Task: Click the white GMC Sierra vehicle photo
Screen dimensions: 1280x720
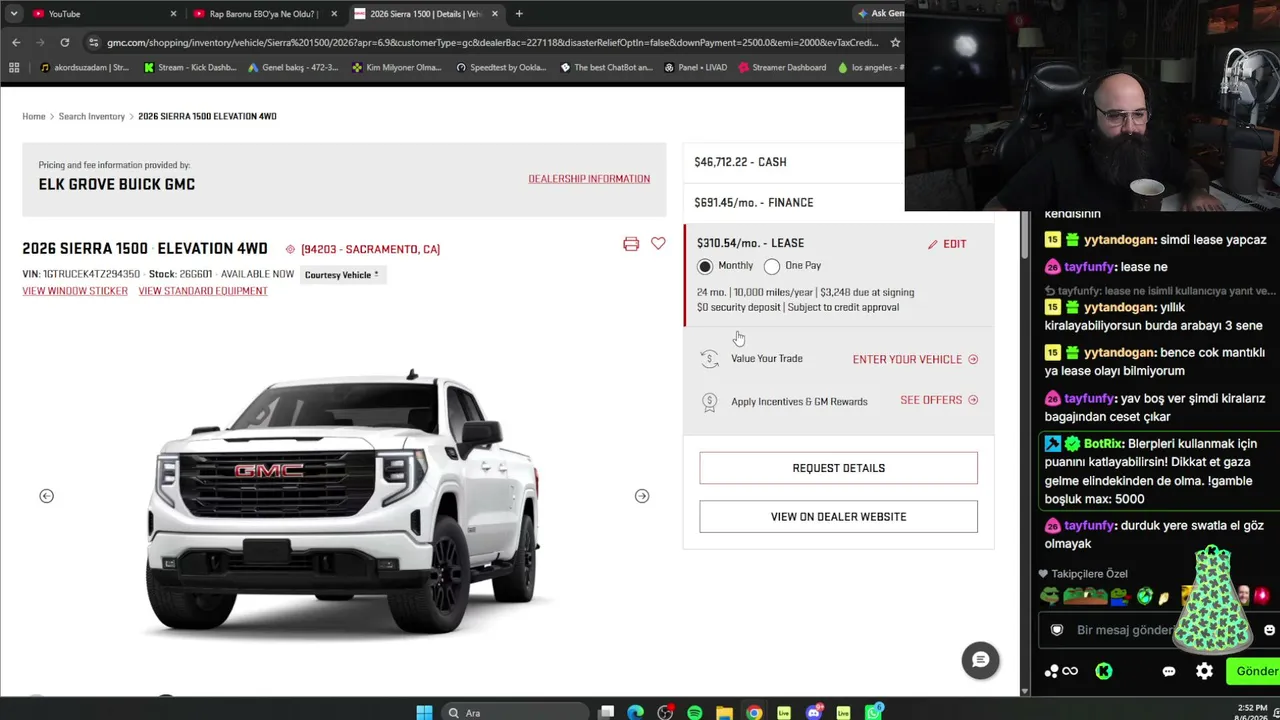Action: coord(344,503)
